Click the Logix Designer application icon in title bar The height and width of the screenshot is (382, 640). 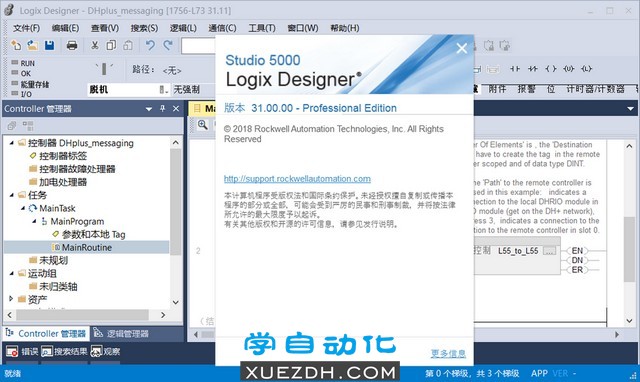pos(9,10)
